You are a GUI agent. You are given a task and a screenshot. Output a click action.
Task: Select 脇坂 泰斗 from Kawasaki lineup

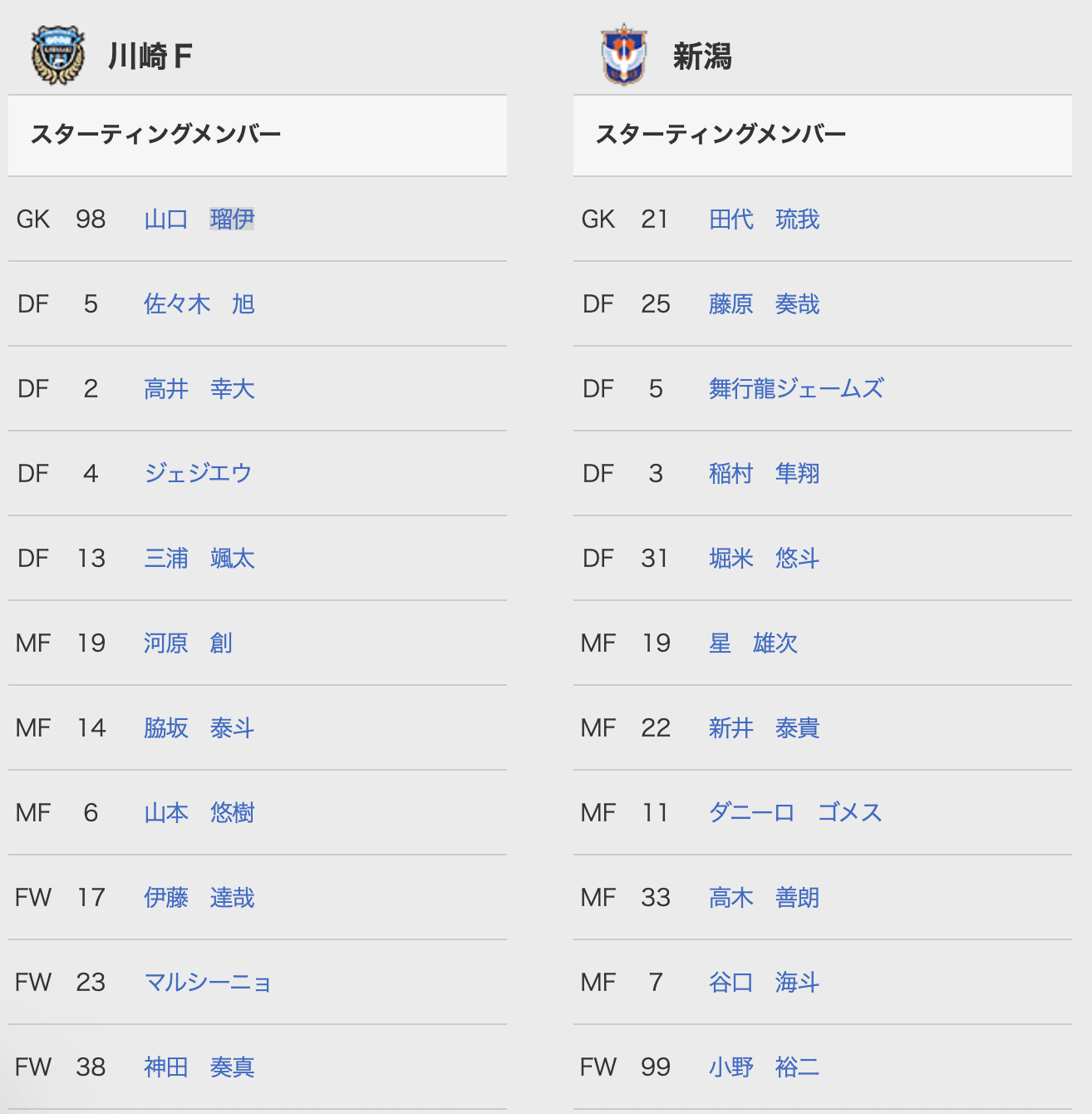[x=199, y=728]
